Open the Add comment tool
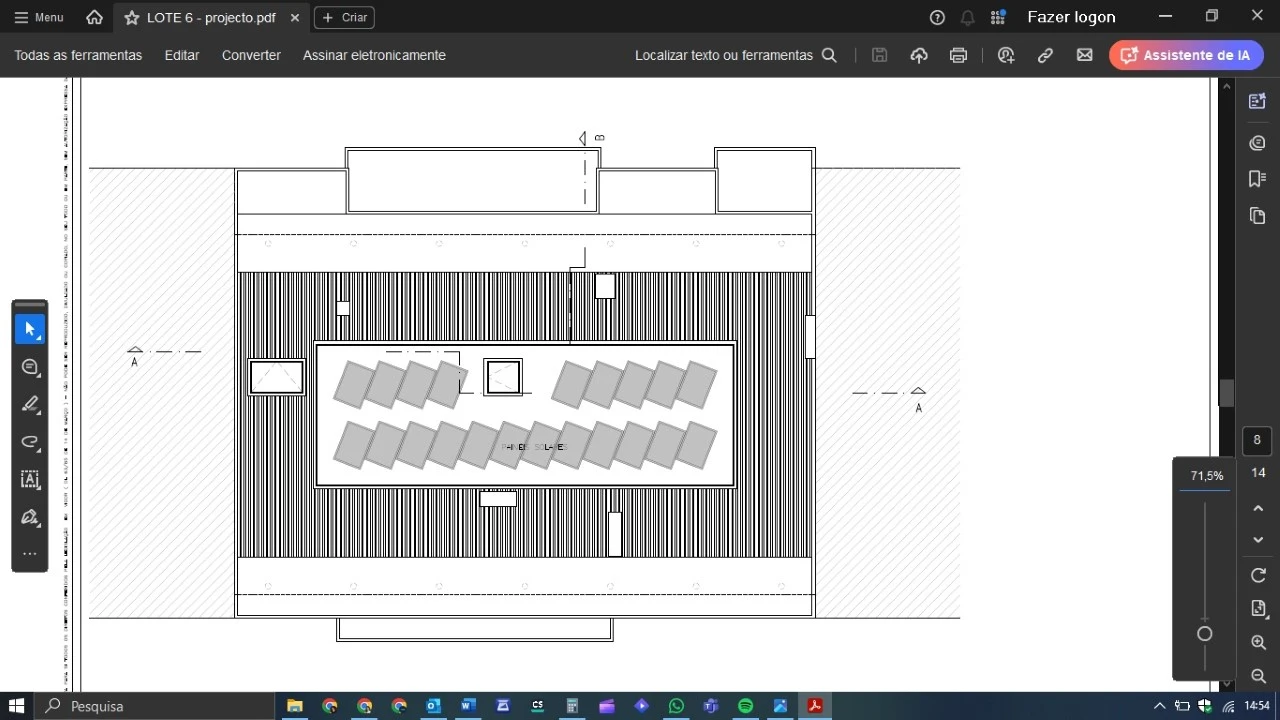The width and height of the screenshot is (1280, 720). click(29, 367)
